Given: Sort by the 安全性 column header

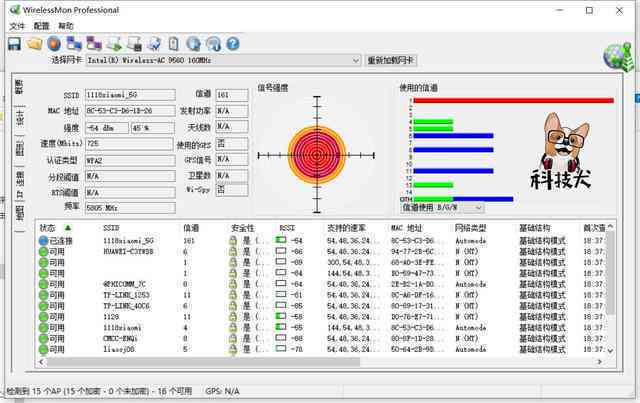Looking at the screenshot, I should 242,228.
